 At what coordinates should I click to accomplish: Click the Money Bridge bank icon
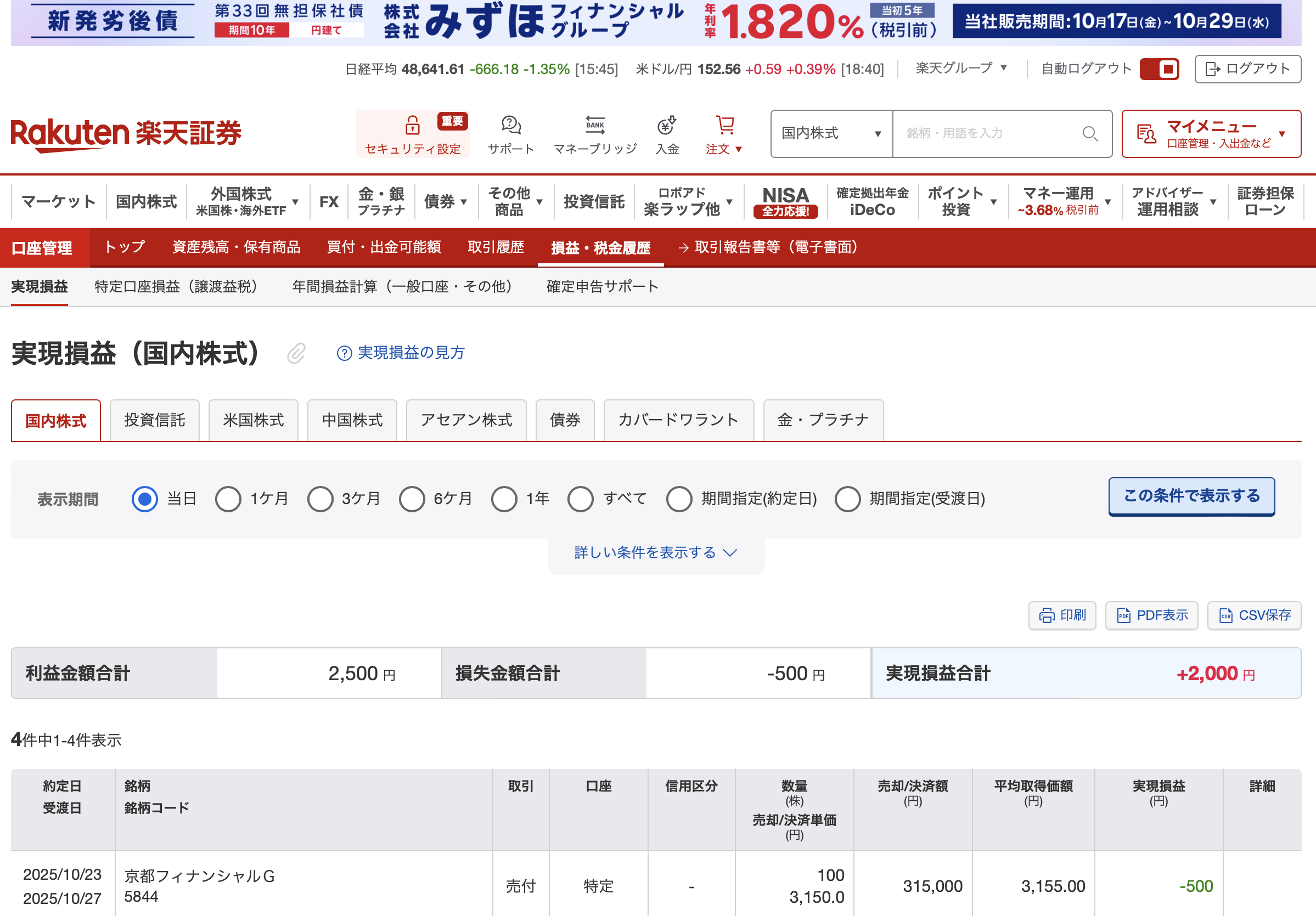(x=594, y=125)
